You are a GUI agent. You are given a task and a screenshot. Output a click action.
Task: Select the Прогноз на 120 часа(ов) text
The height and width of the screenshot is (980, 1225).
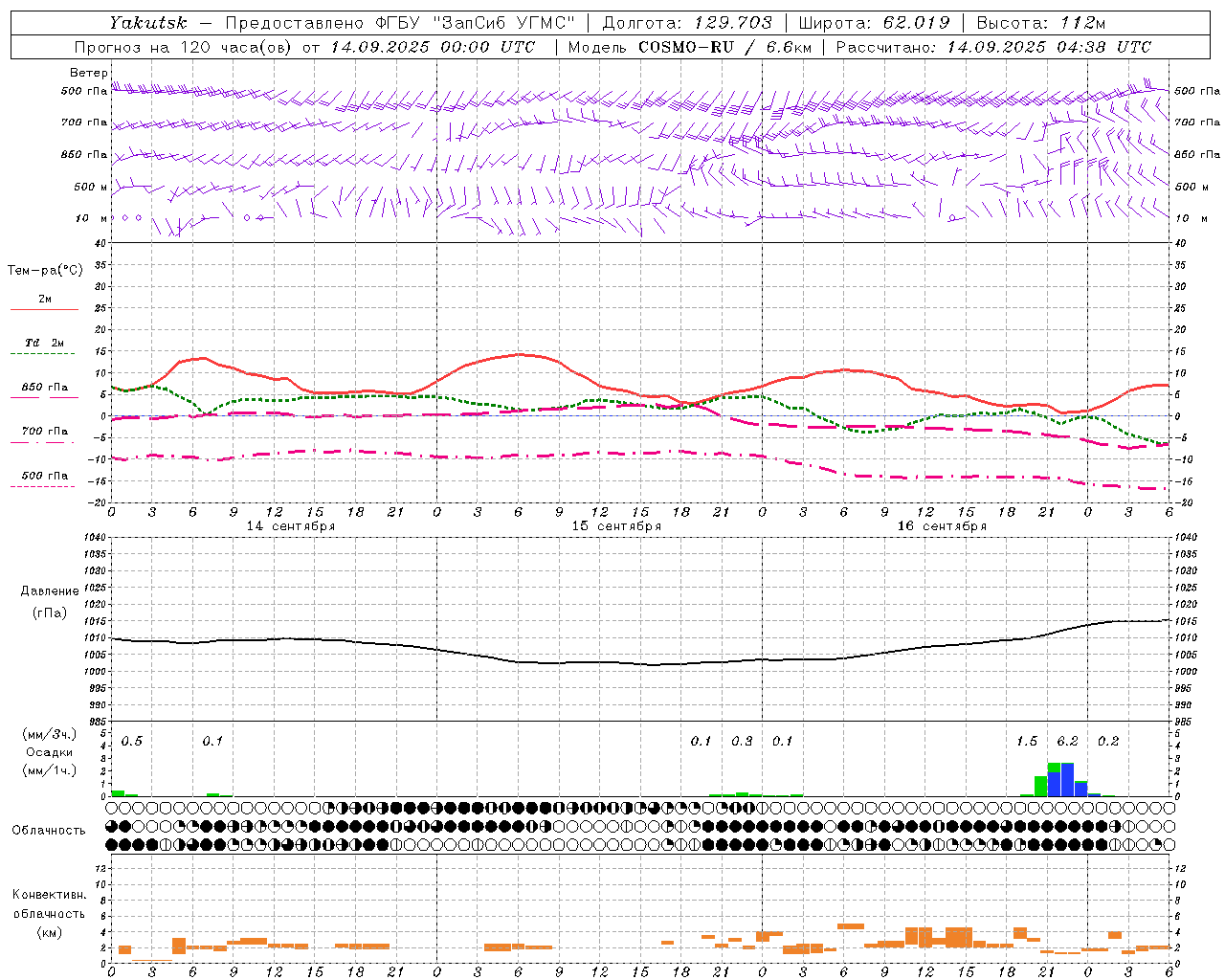click(x=184, y=47)
